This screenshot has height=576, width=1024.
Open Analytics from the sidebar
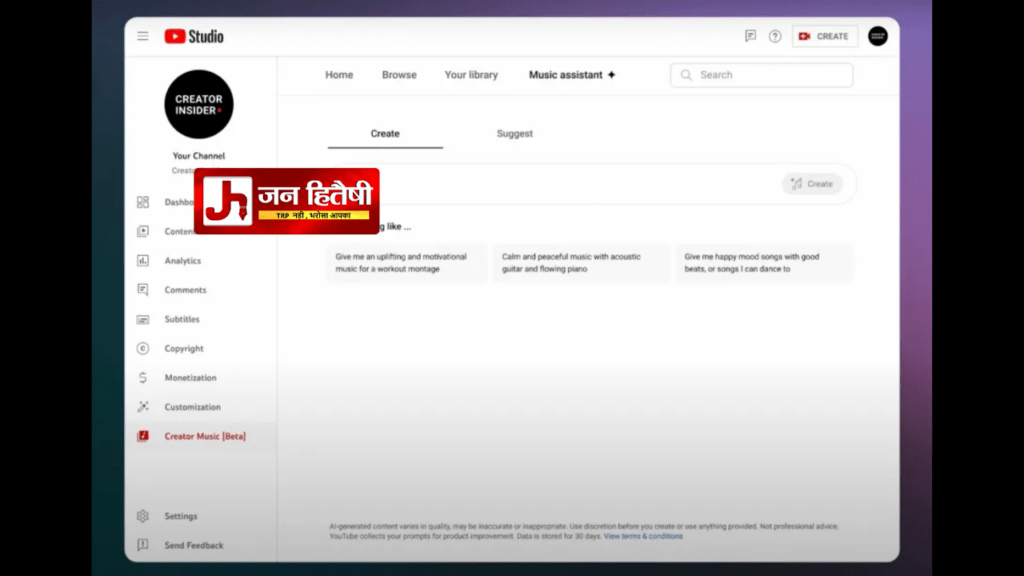[183, 261]
